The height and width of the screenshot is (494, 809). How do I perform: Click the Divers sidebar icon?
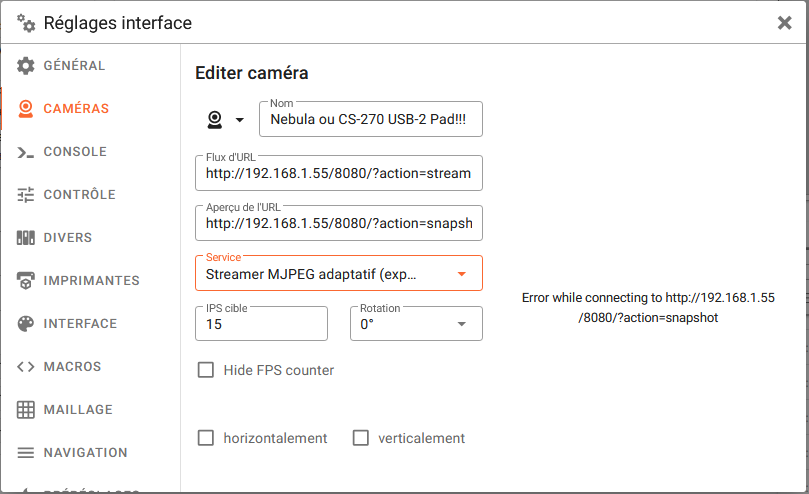click(x=26, y=238)
